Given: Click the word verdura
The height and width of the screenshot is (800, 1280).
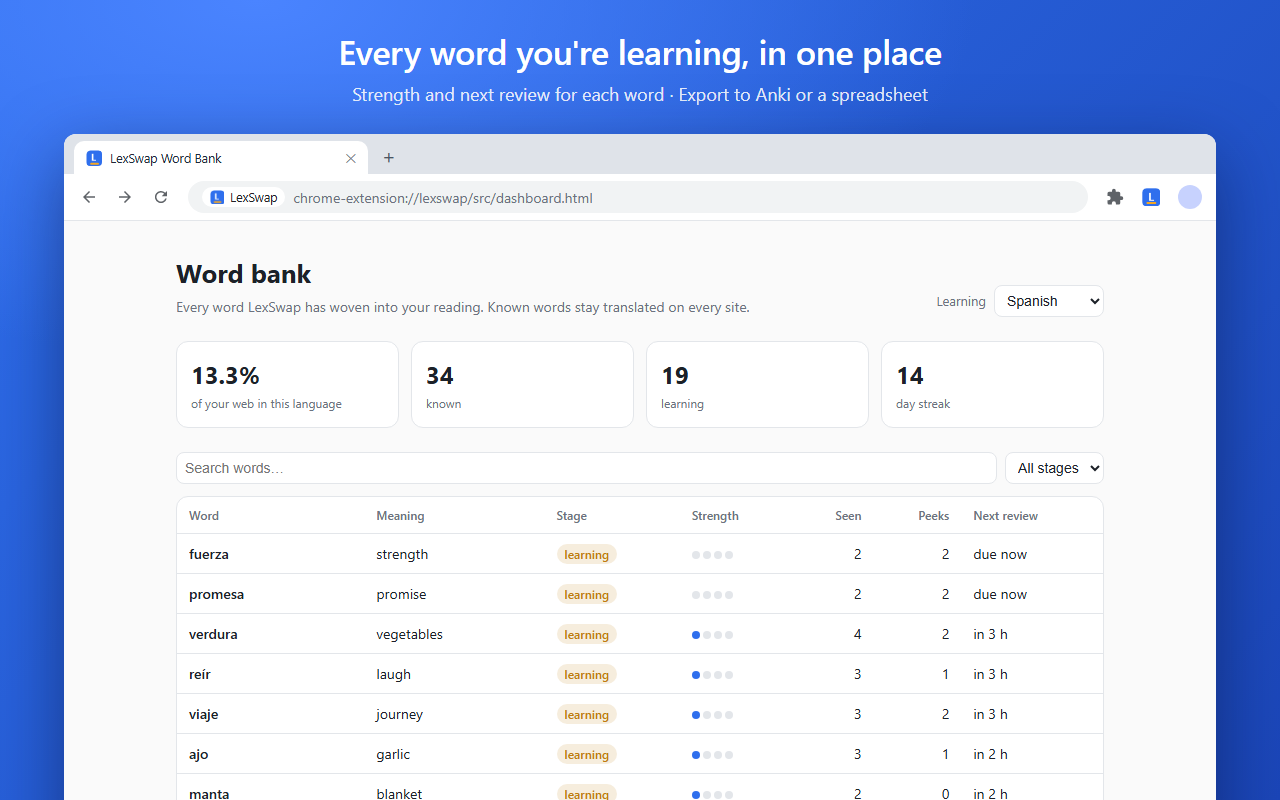Looking at the screenshot, I should [x=213, y=634].
